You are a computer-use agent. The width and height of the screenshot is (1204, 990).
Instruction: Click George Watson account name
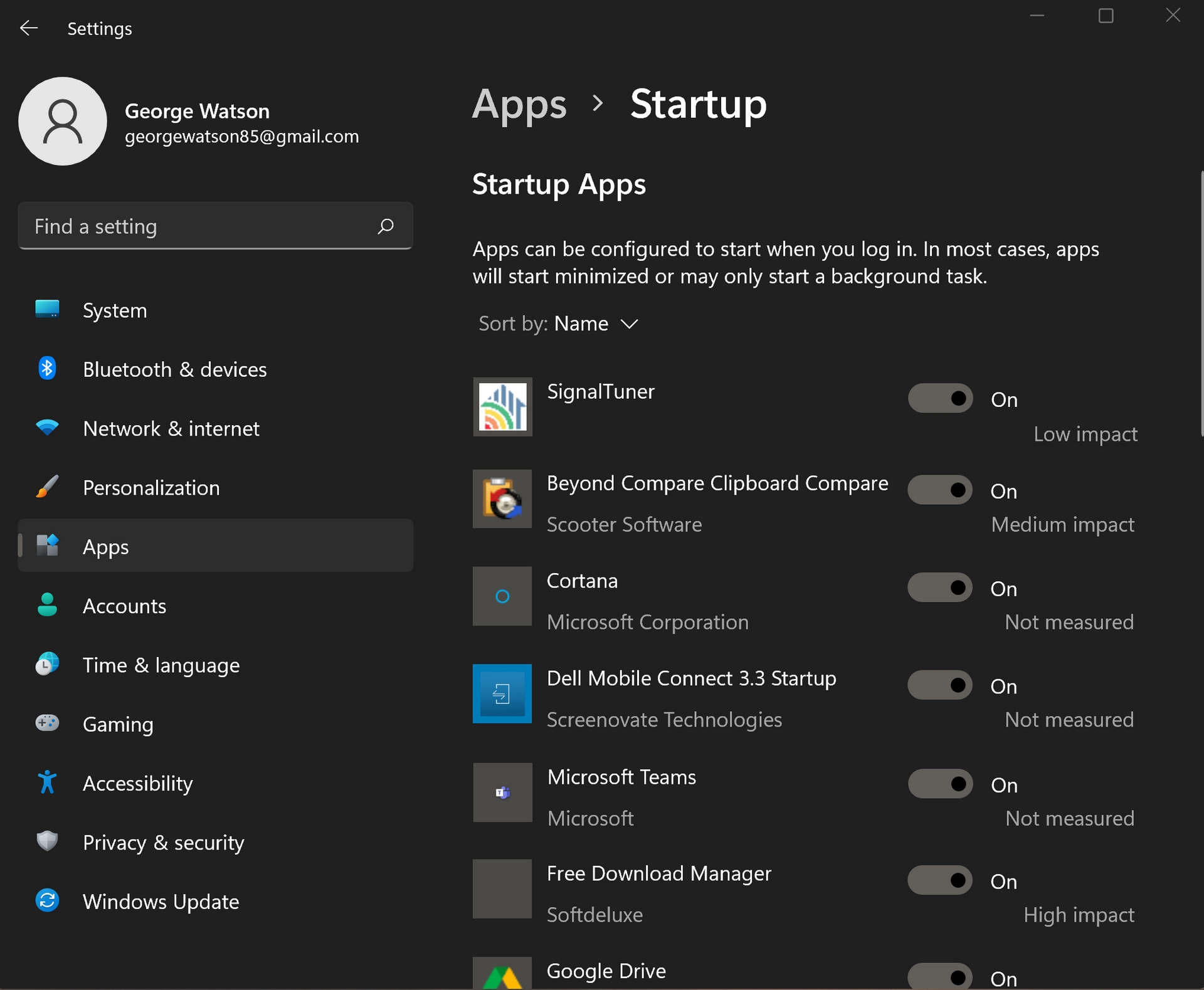[198, 111]
